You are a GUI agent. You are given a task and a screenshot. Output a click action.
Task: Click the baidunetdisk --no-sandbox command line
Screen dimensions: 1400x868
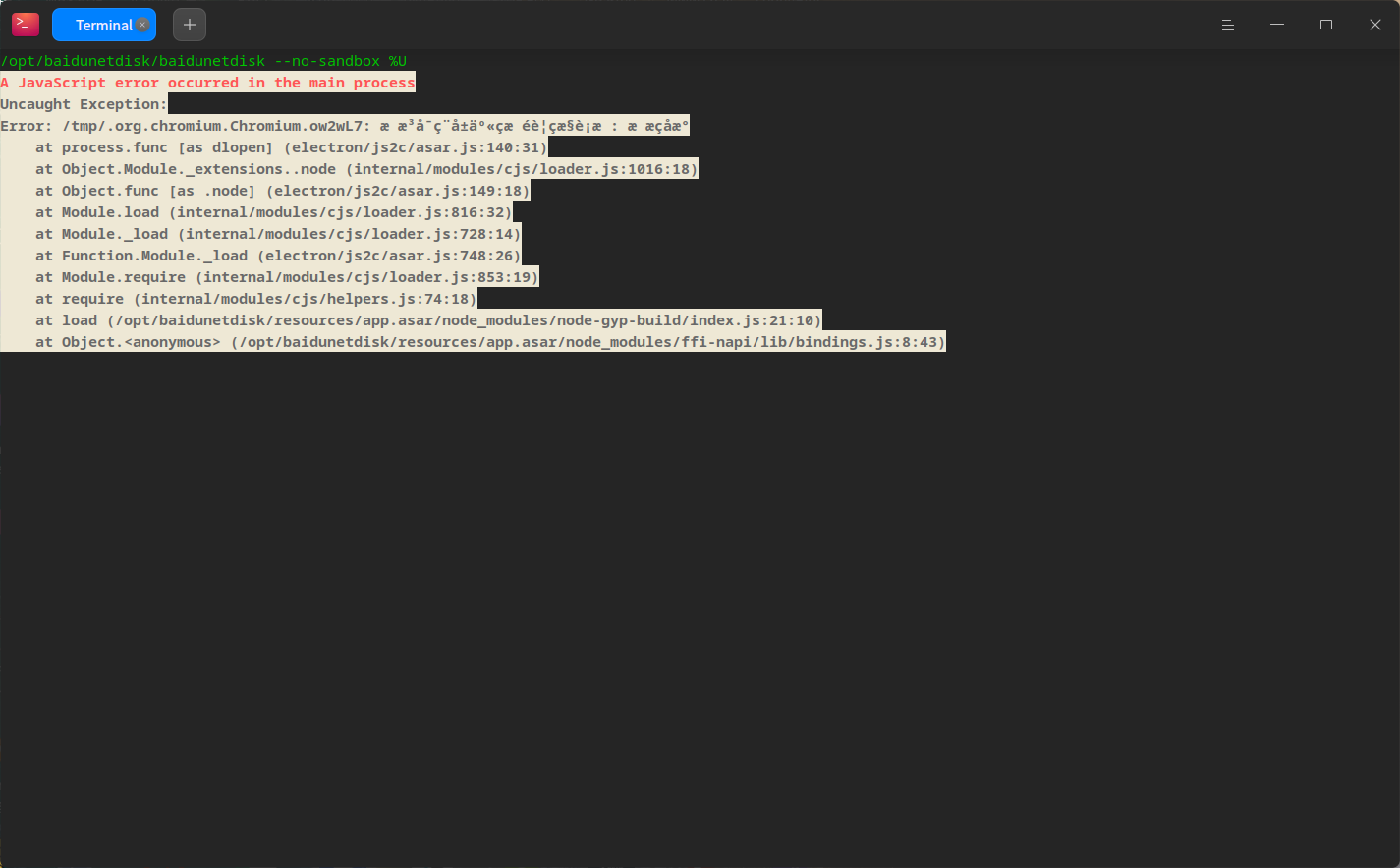point(203,61)
